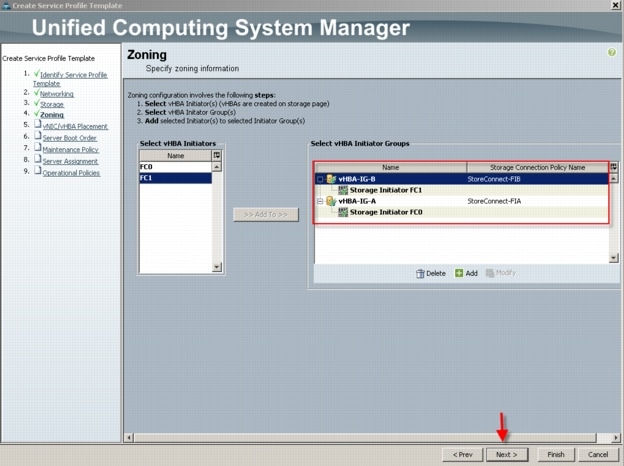
Task: Click initiator groups scroll down arrow
Action: [x=614, y=258]
